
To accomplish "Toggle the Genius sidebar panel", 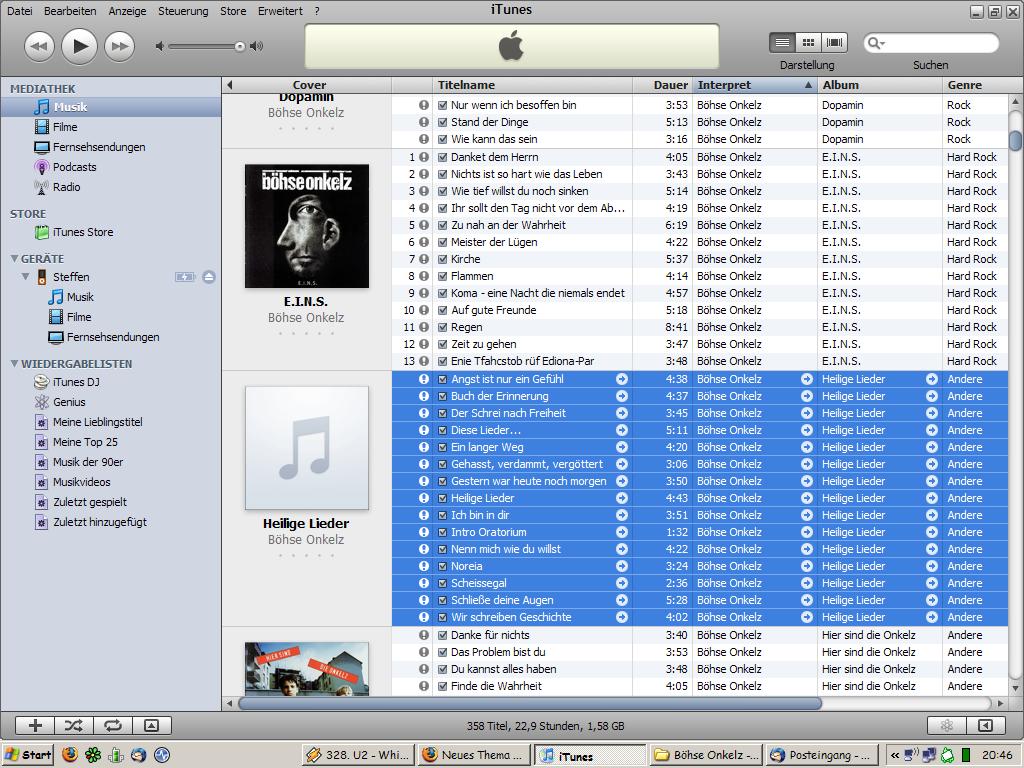I will pos(986,726).
